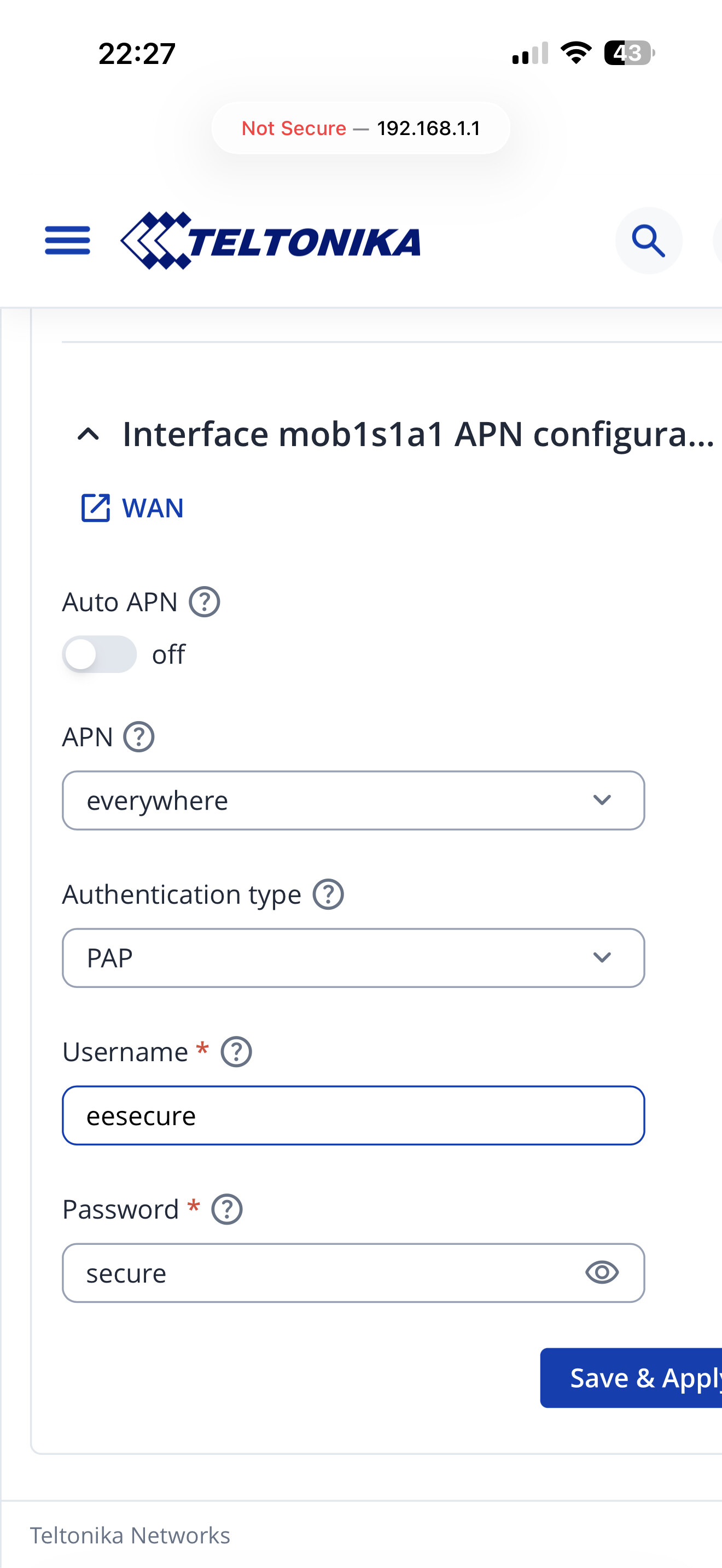Click the Teltonika logo
Viewport: 722px width, 1568px height.
click(270, 241)
